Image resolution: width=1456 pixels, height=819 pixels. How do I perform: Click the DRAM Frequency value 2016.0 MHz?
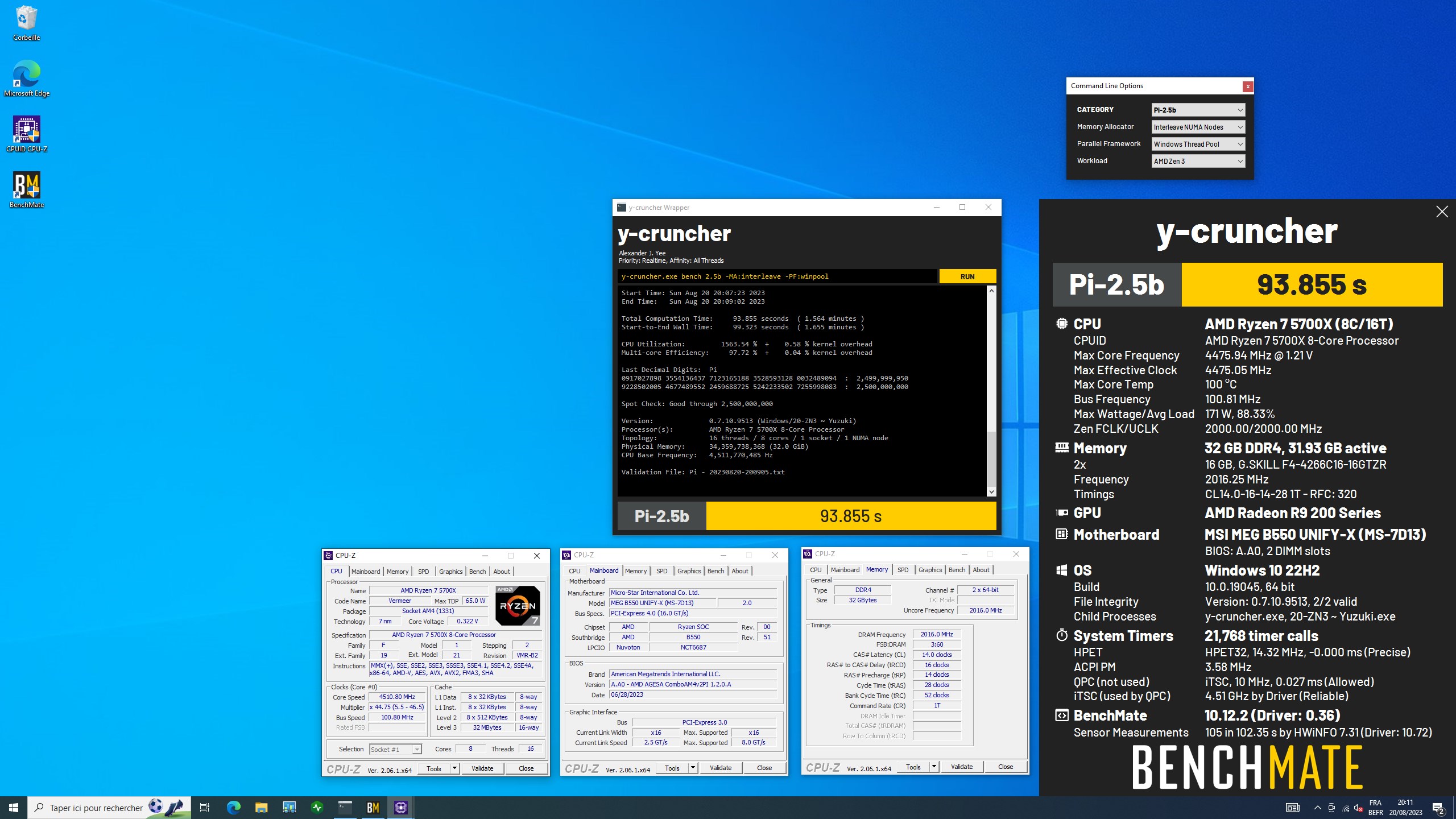[937, 634]
